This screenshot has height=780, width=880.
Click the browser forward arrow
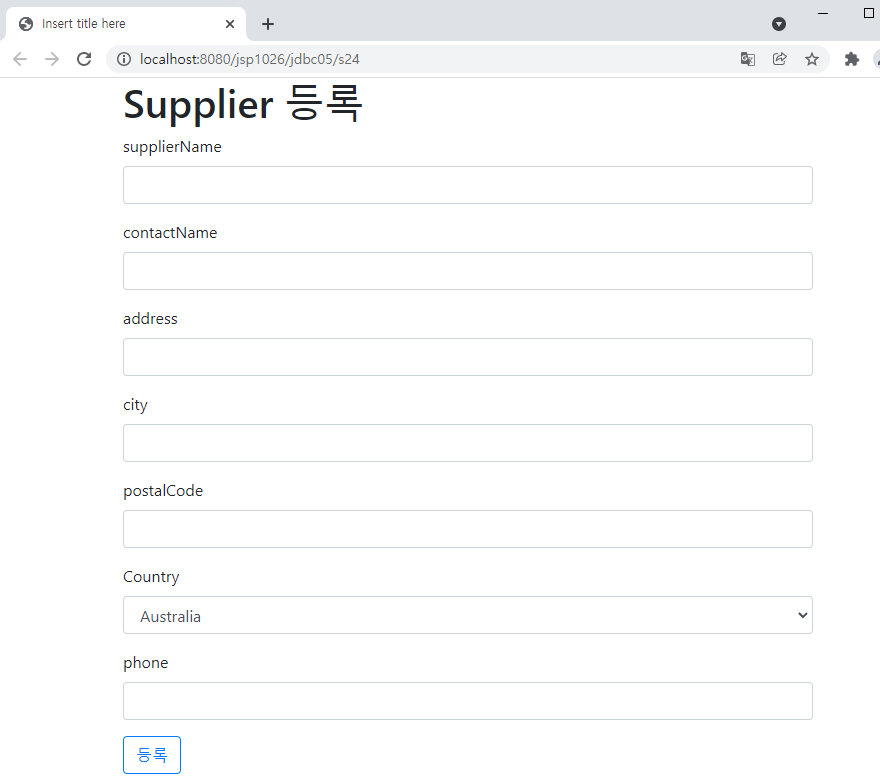pyautogui.click(x=52, y=59)
